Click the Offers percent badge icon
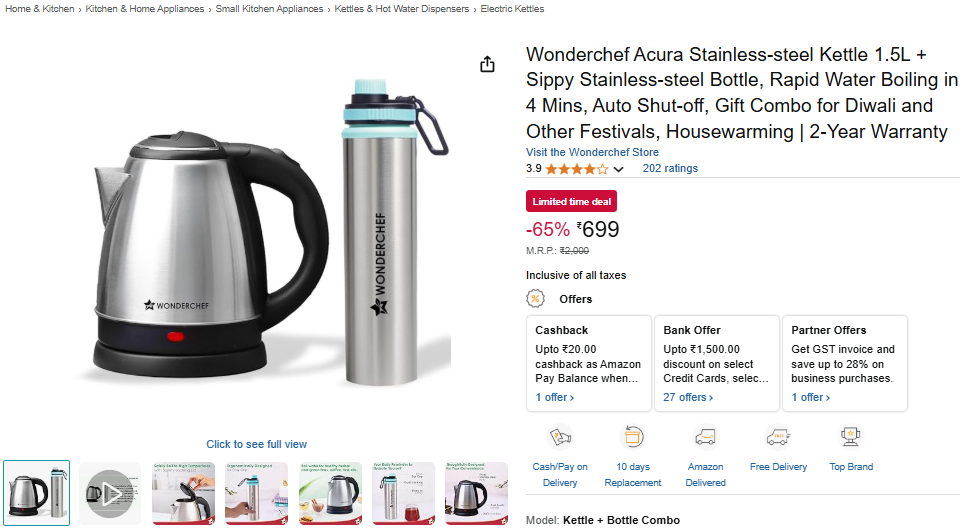This screenshot has height=528, width=976. 536,299
